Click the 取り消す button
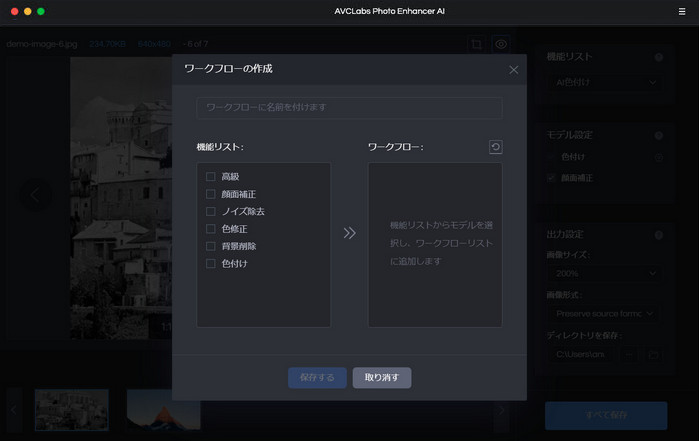The image size is (699, 441). (x=382, y=377)
